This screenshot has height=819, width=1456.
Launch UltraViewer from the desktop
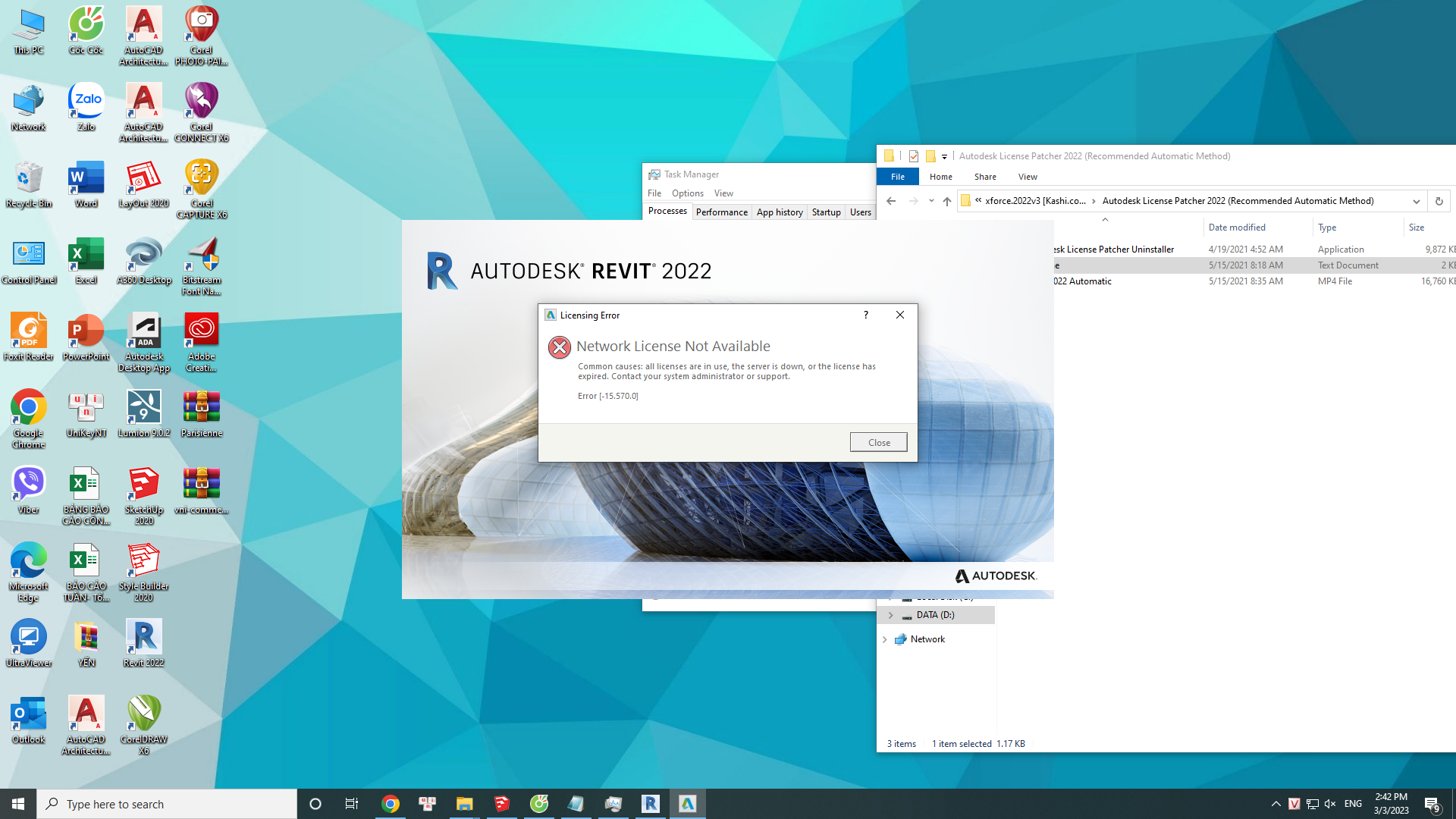coord(29,643)
